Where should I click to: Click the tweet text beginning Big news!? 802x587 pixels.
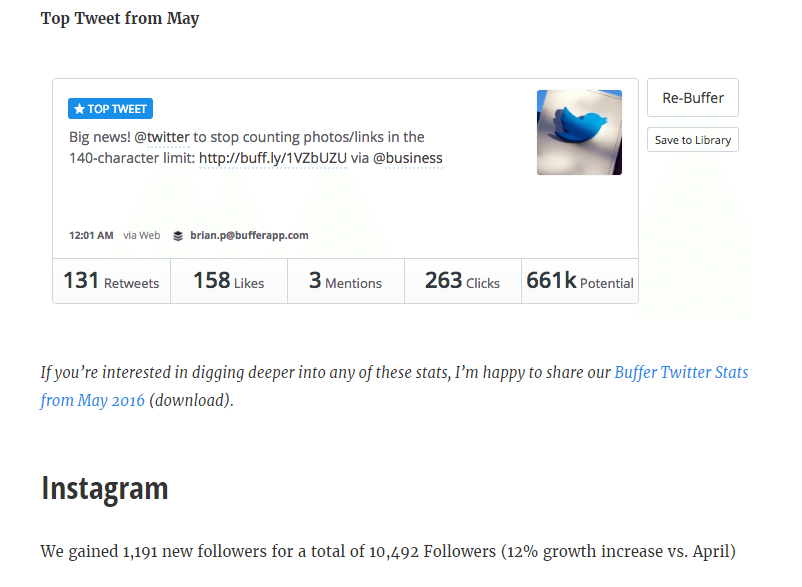[x=256, y=148]
